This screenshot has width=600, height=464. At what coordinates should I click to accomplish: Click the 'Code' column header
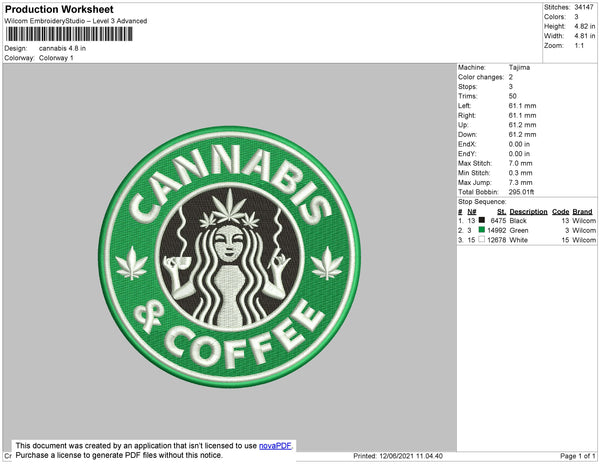pos(561,212)
